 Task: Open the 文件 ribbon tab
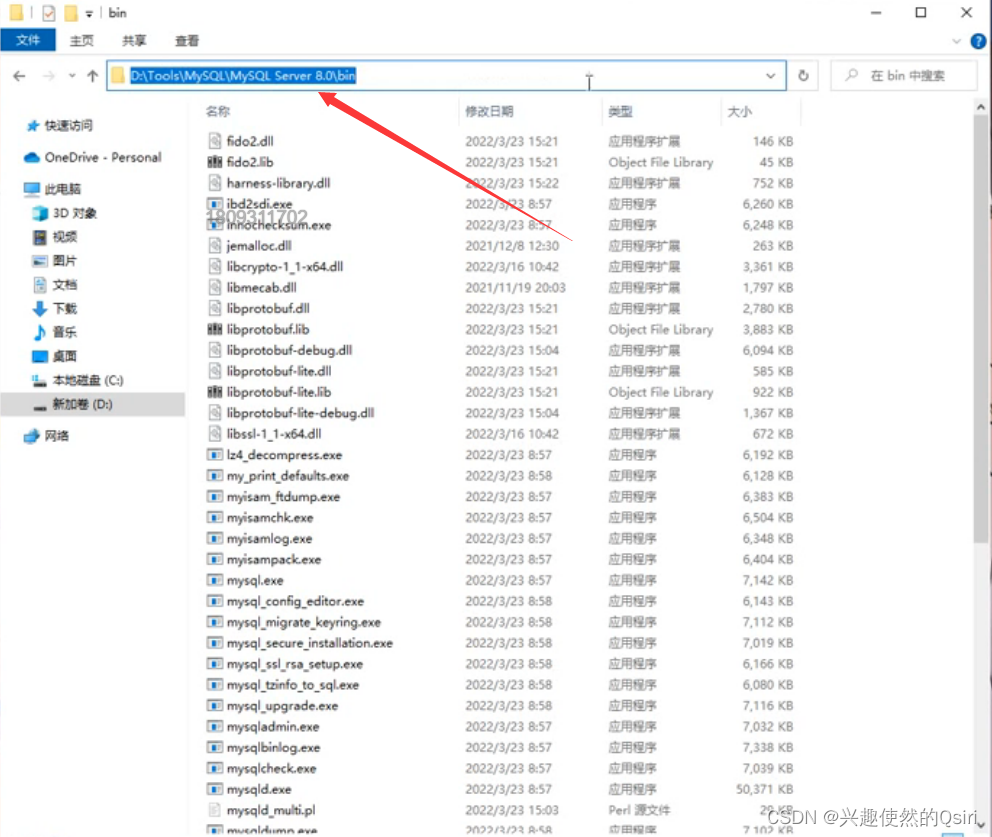pyautogui.click(x=28, y=40)
